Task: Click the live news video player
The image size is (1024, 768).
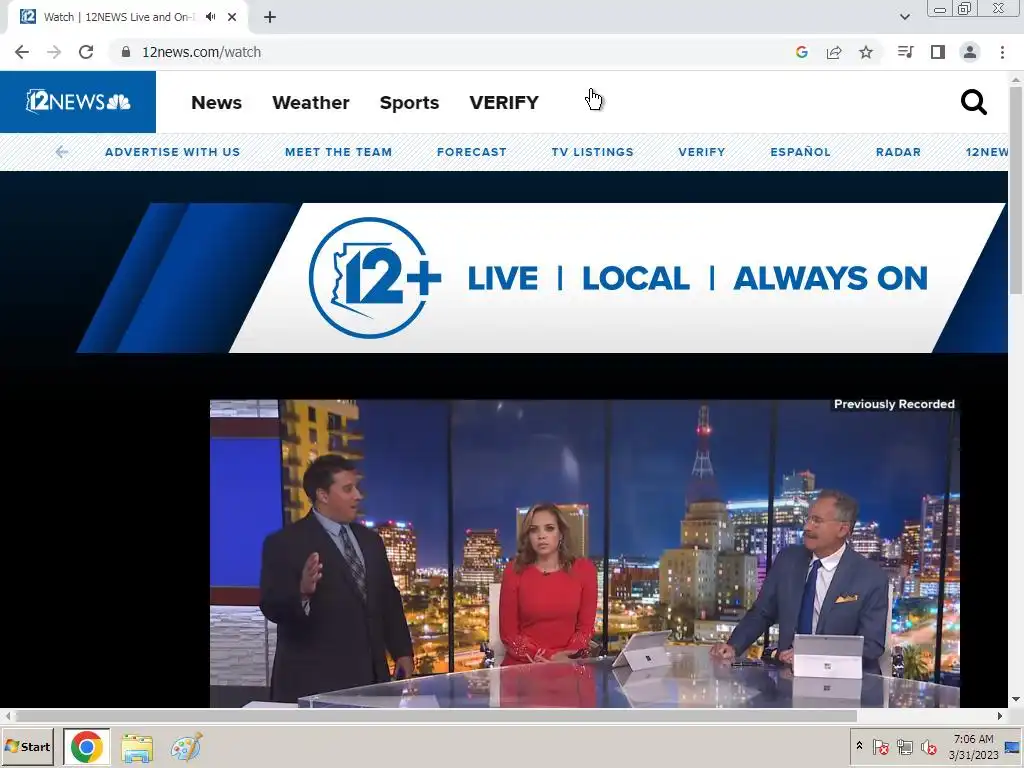Action: 584,553
